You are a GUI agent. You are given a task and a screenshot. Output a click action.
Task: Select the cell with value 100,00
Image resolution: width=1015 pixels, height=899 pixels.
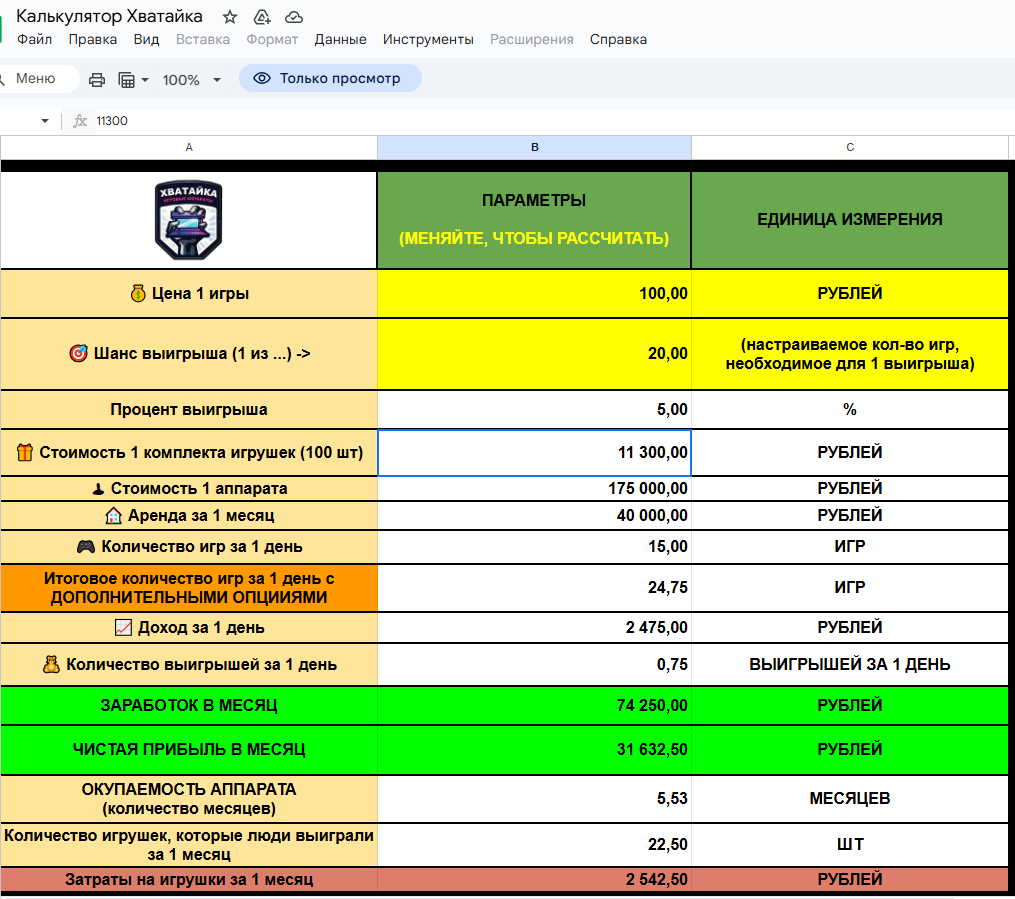click(534, 294)
